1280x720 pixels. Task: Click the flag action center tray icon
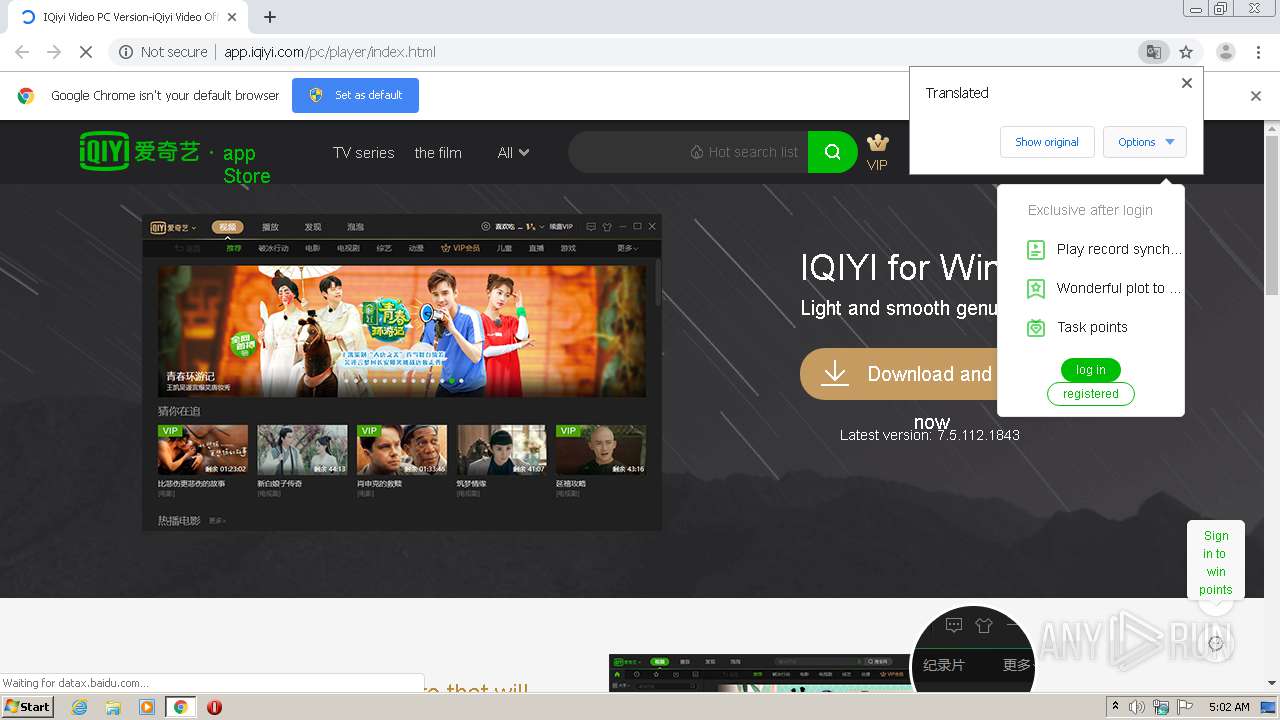click(1185, 707)
